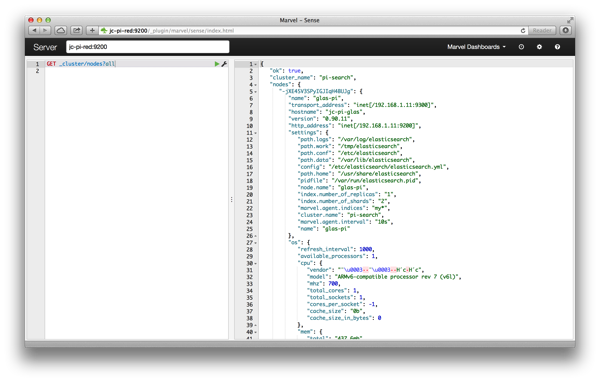Collapse the "os" block at line 27

(256, 243)
